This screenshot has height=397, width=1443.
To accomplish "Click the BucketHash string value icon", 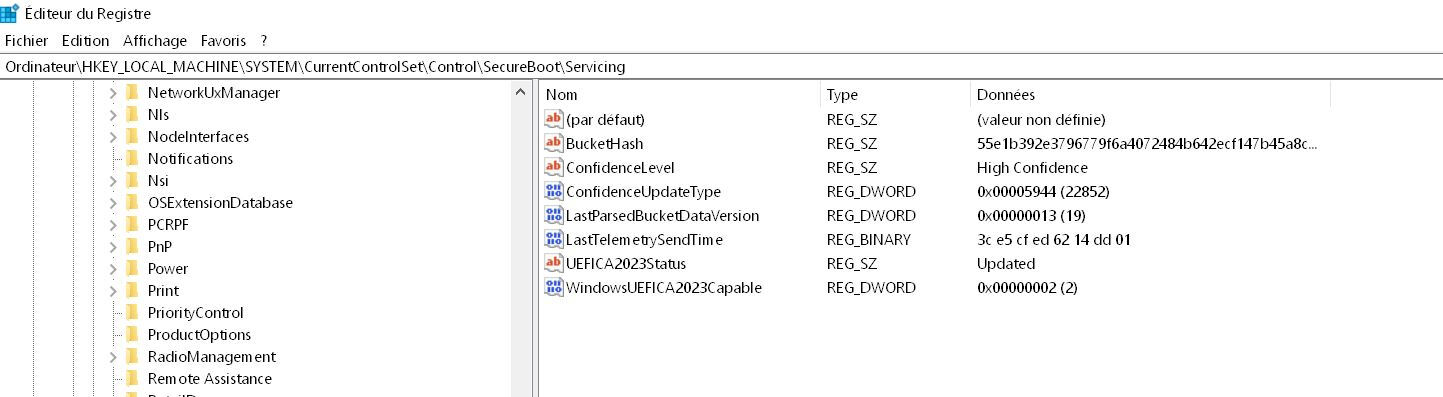I will click(554, 143).
